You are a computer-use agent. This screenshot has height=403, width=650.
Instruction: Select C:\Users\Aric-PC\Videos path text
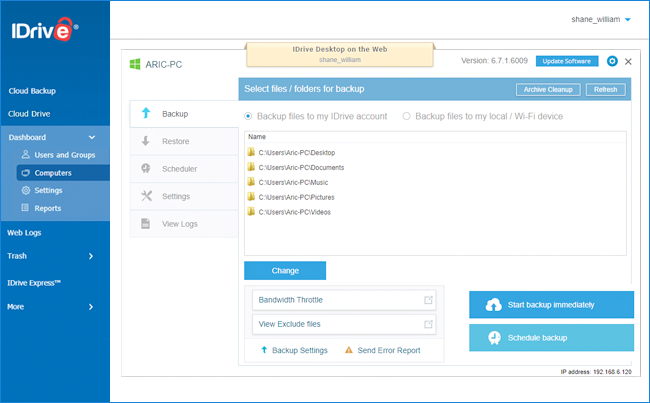(x=295, y=212)
